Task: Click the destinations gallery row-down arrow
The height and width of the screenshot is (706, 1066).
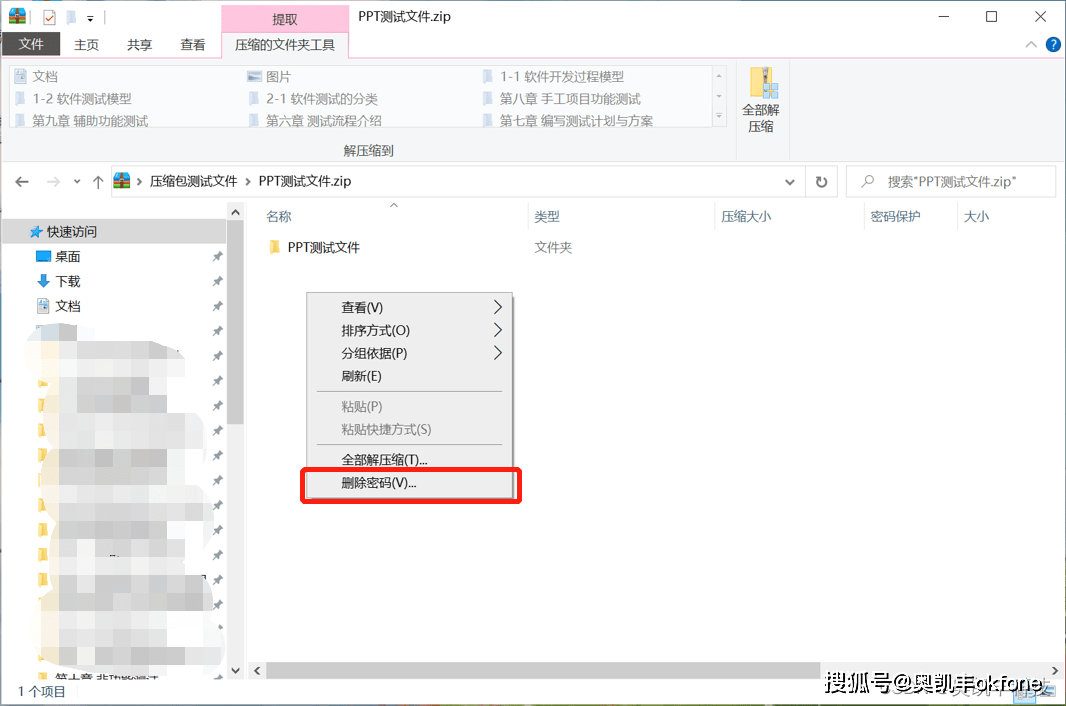Action: (719, 97)
